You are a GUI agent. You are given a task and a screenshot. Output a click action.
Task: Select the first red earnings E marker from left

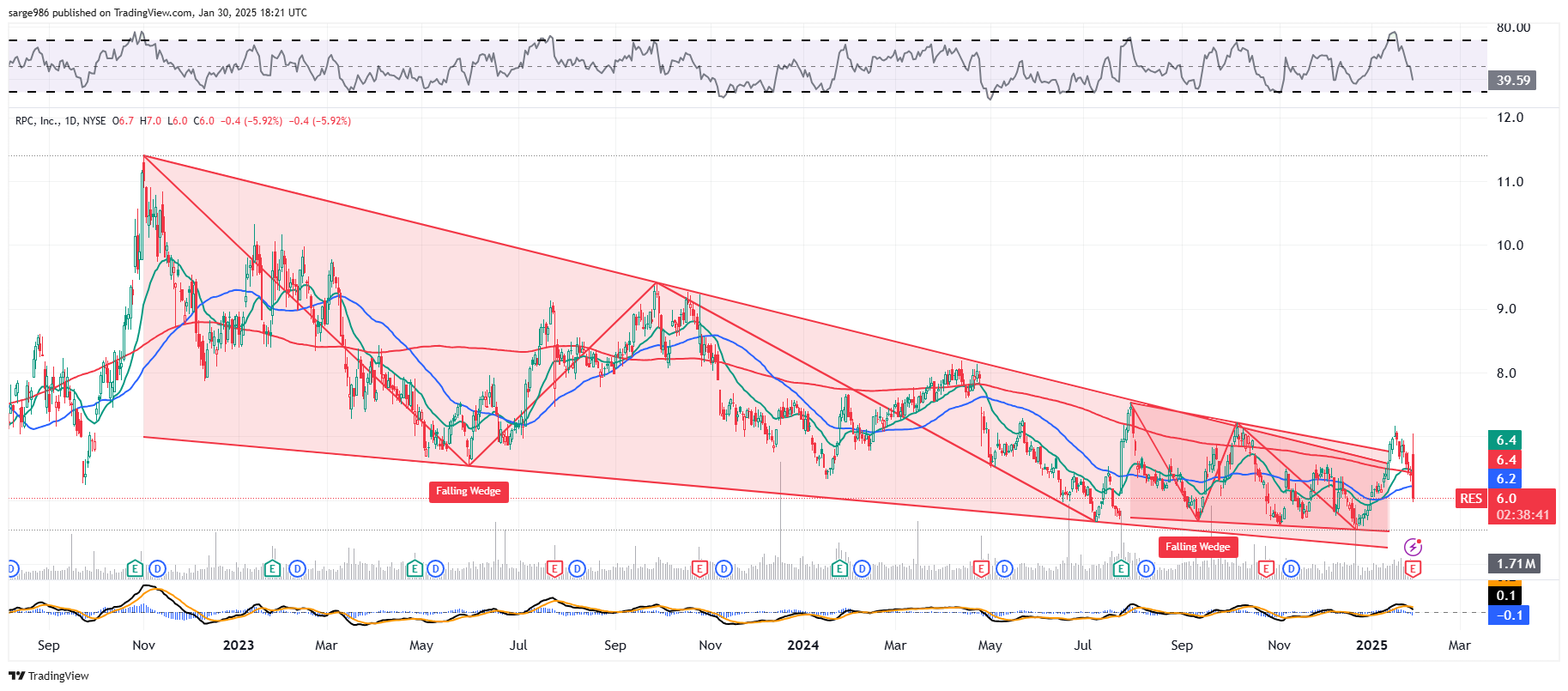(x=554, y=568)
